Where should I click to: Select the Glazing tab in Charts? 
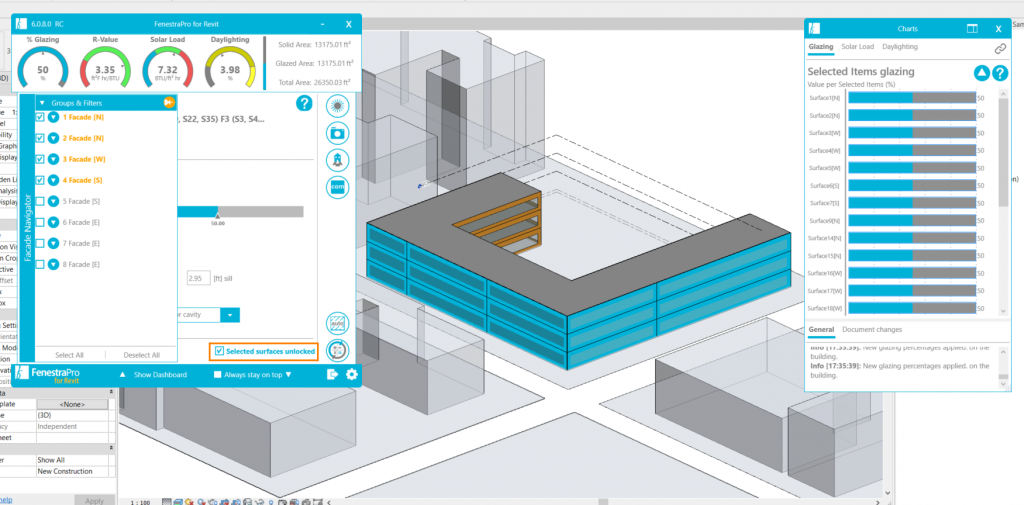pos(820,47)
